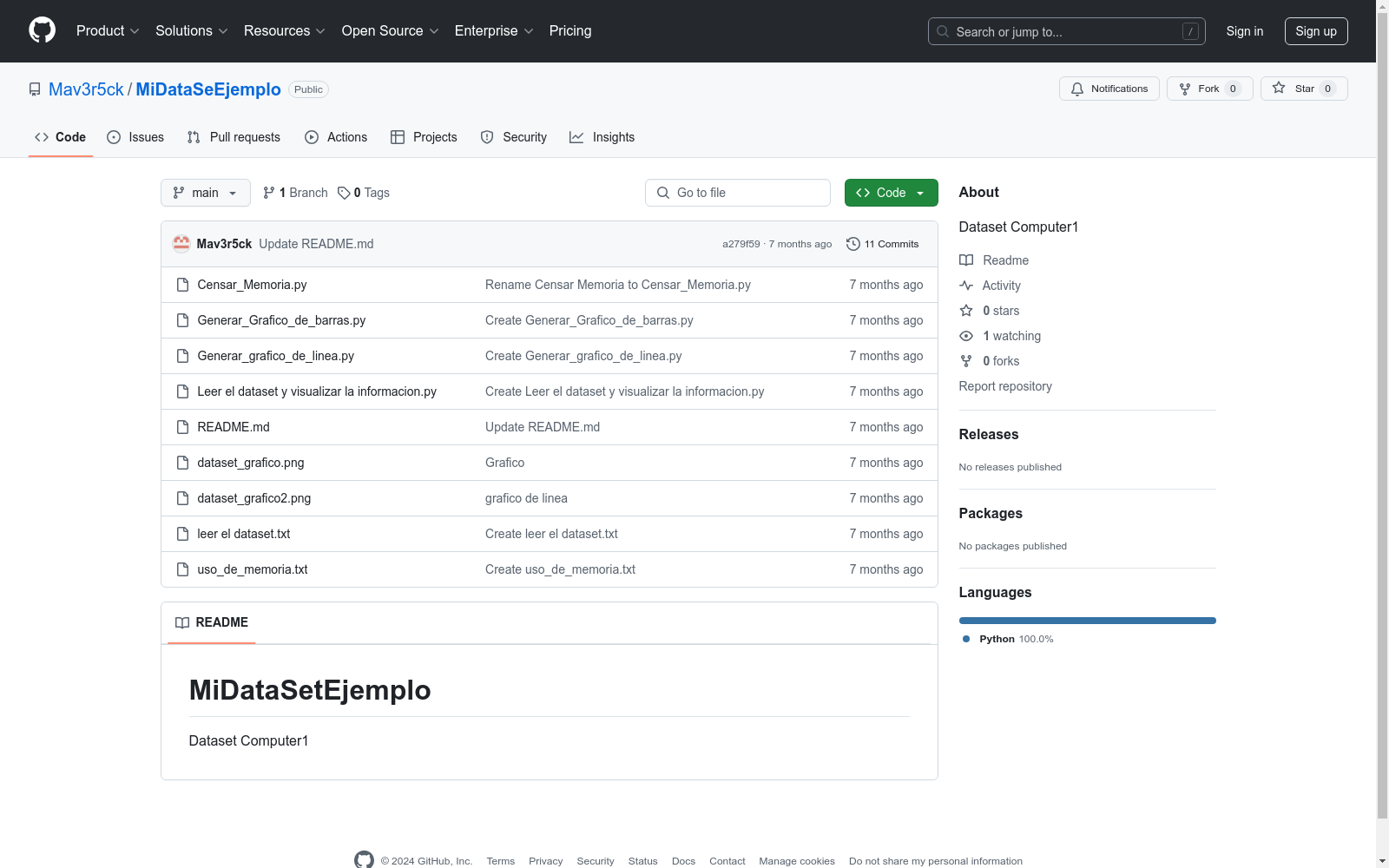
Task: Switch to the Projects tab
Action: pos(424,137)
